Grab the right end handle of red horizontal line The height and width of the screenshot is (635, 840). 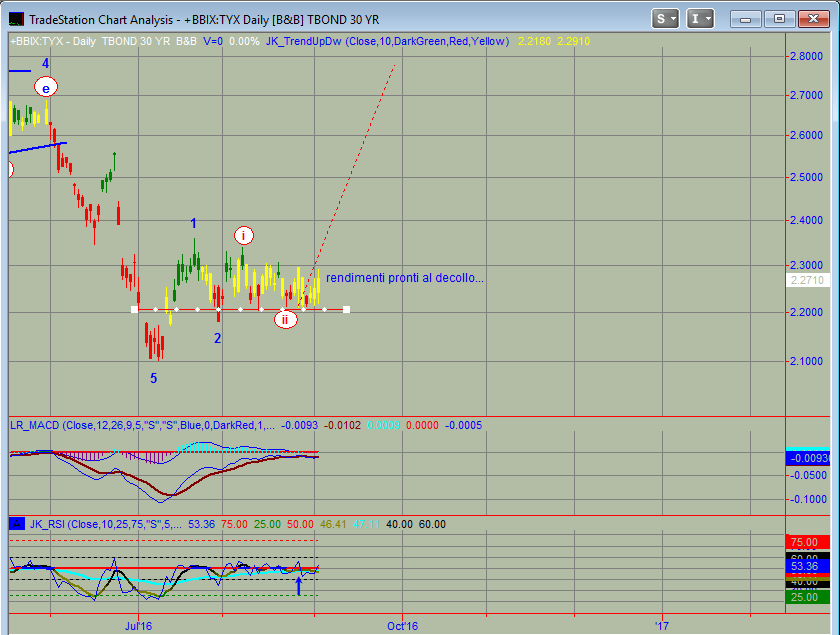click(347, 310)
